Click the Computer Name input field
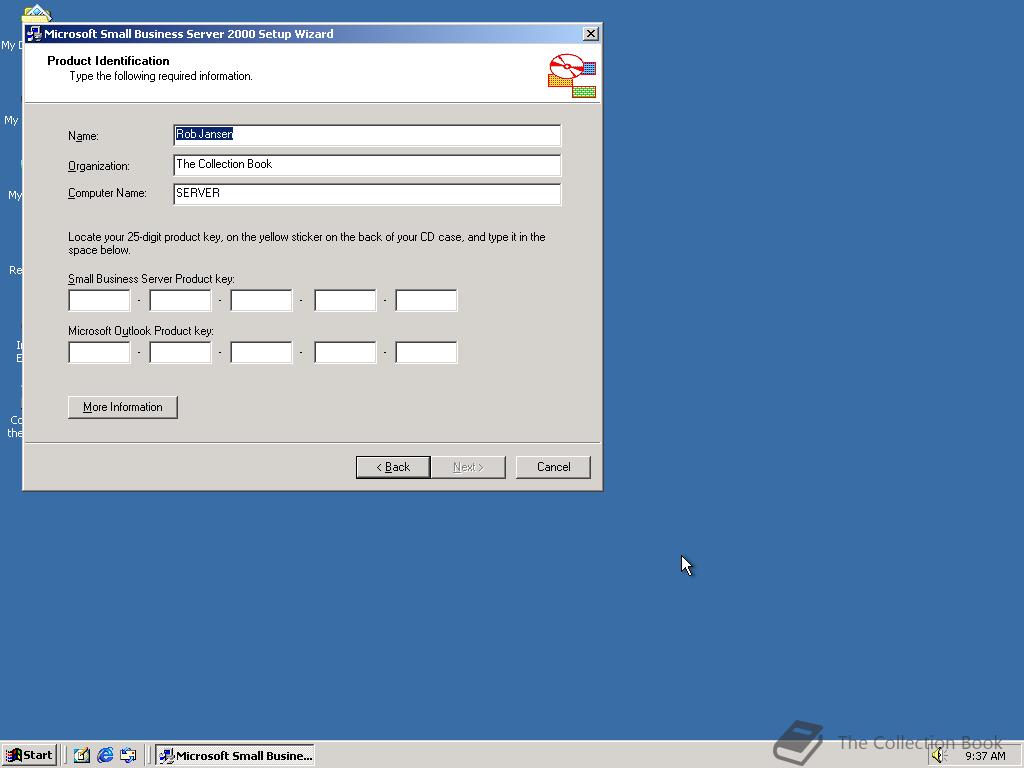 367,194
